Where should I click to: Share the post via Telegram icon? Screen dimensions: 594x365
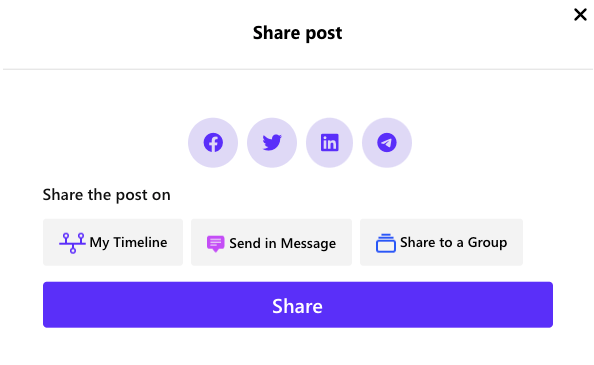coord(387,143)
